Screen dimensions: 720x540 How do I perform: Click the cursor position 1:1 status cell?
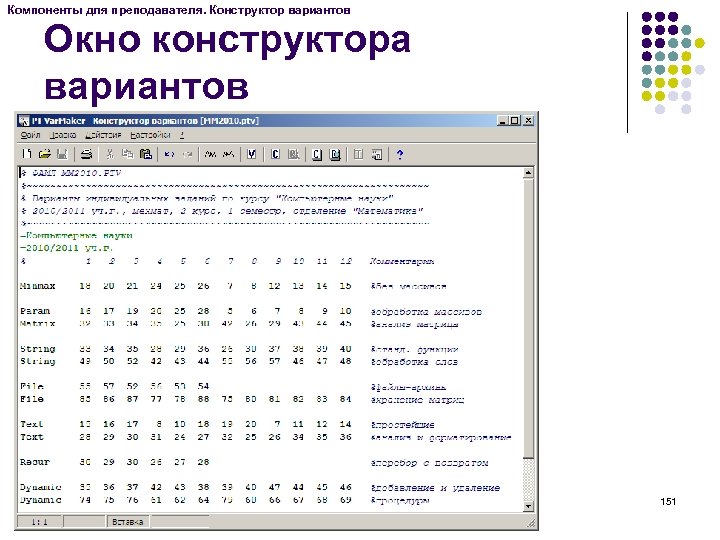click(39, 522)
